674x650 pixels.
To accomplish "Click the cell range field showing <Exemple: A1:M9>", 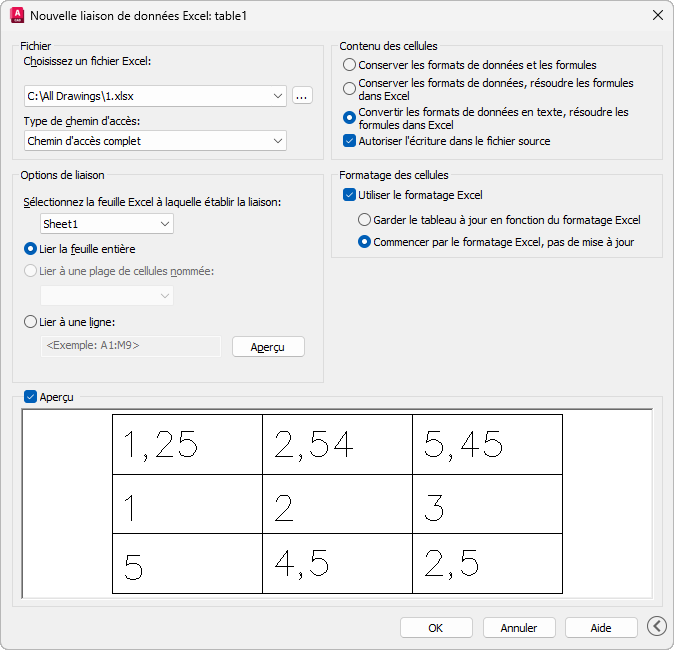I will (131, 346).
